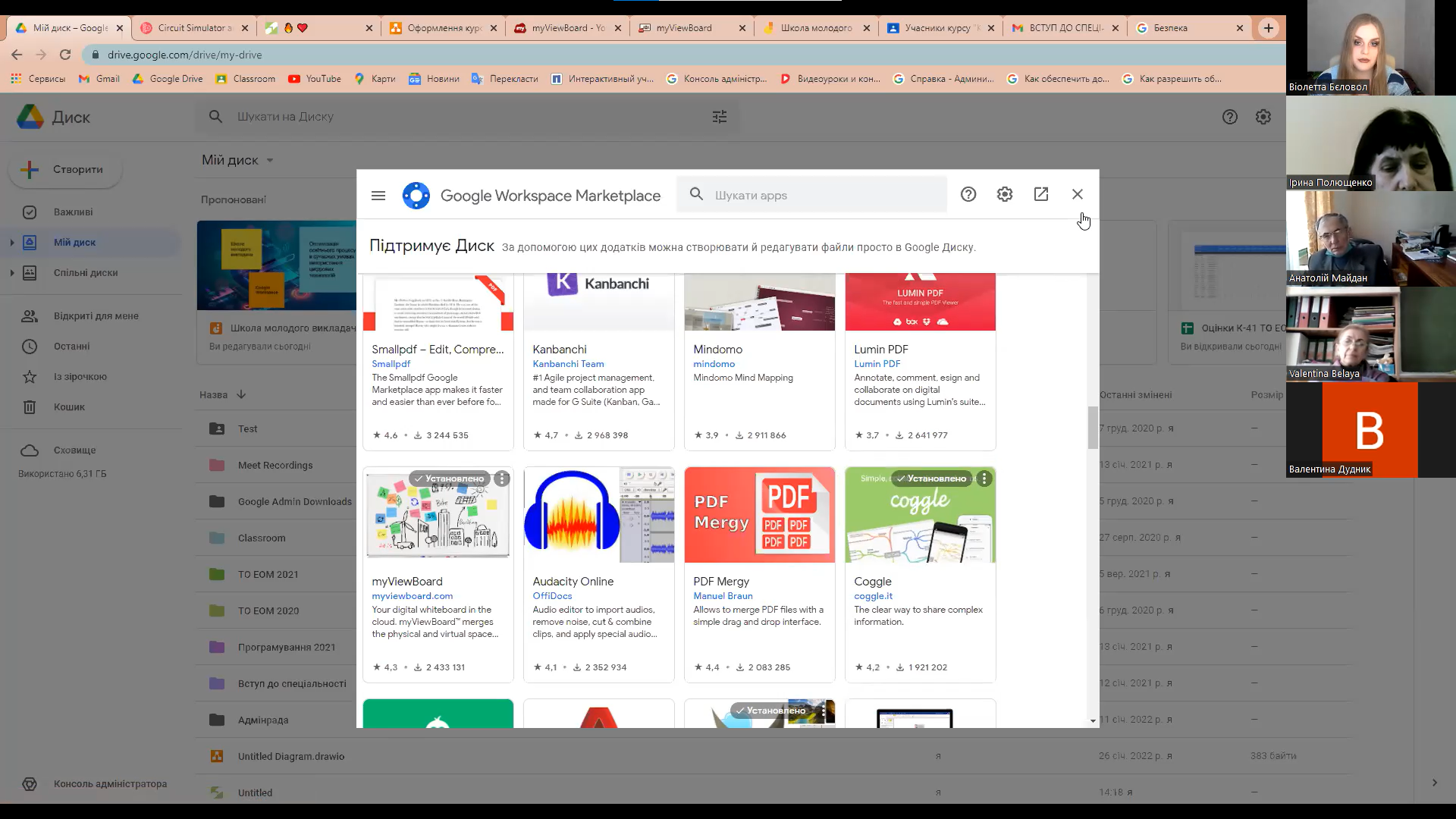The image size is (1456, 819).
Task: Open Drive search options icon
Action: (720, 117)
